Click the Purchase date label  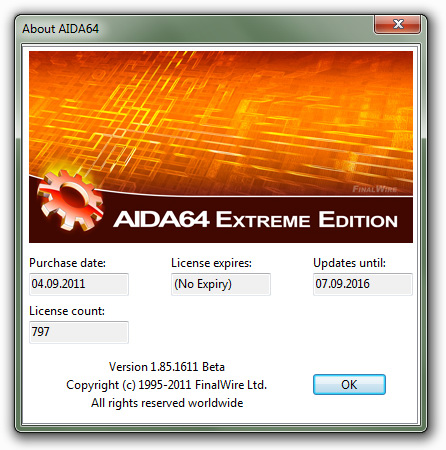point(67,263)
